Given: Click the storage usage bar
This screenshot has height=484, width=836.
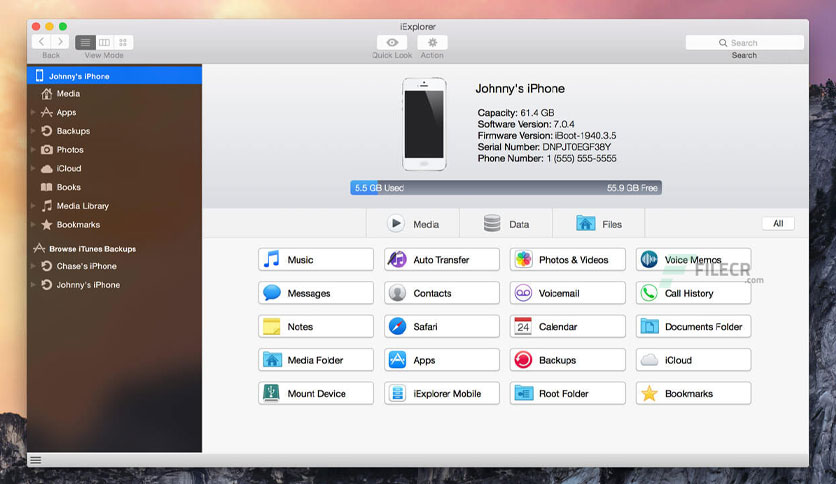Looking at the screenshot, I should pos(506,188).
